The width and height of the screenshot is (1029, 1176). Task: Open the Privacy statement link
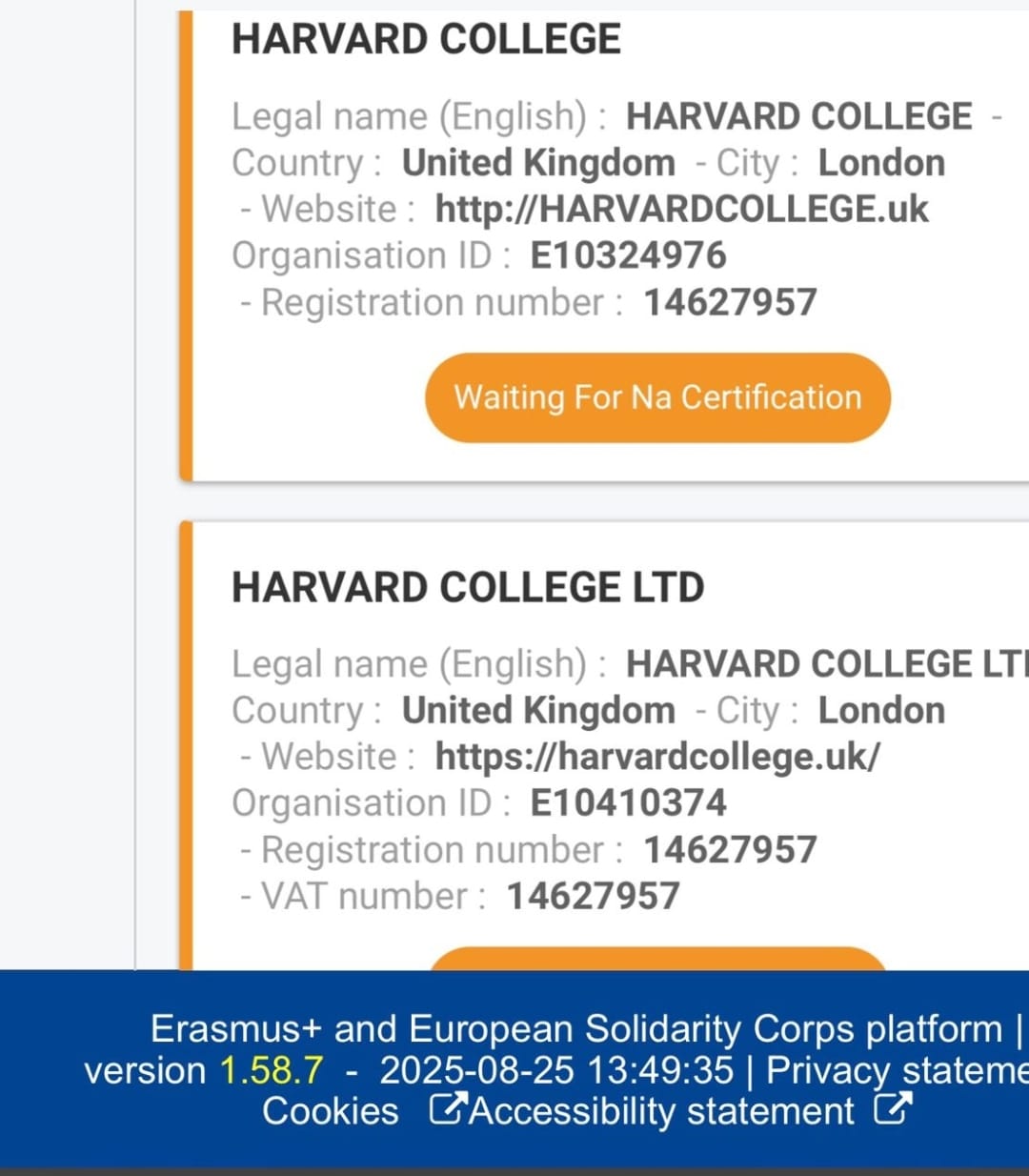tap(898, 1070)
